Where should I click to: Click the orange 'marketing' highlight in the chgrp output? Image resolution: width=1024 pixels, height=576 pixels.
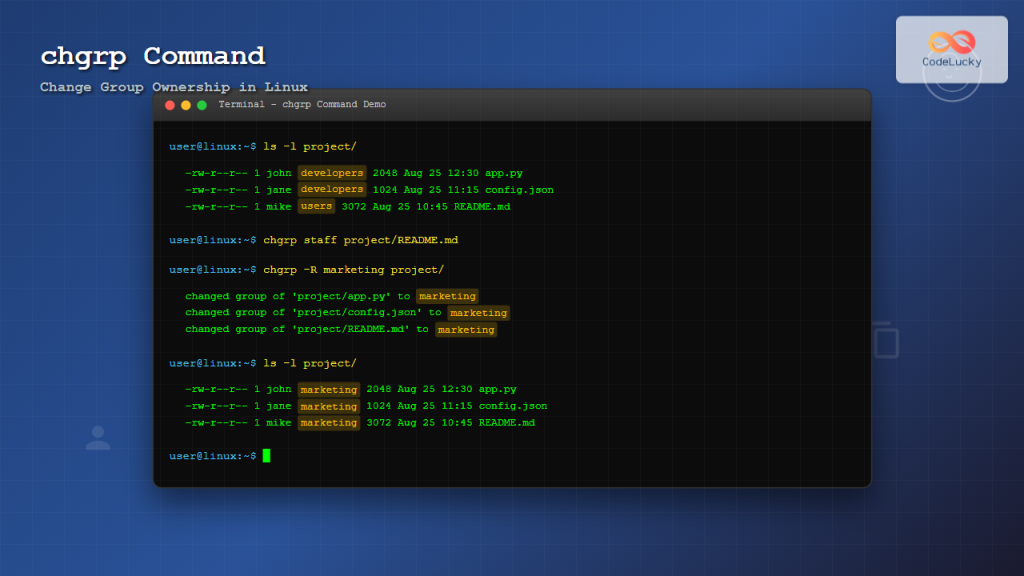click(447, 296)
